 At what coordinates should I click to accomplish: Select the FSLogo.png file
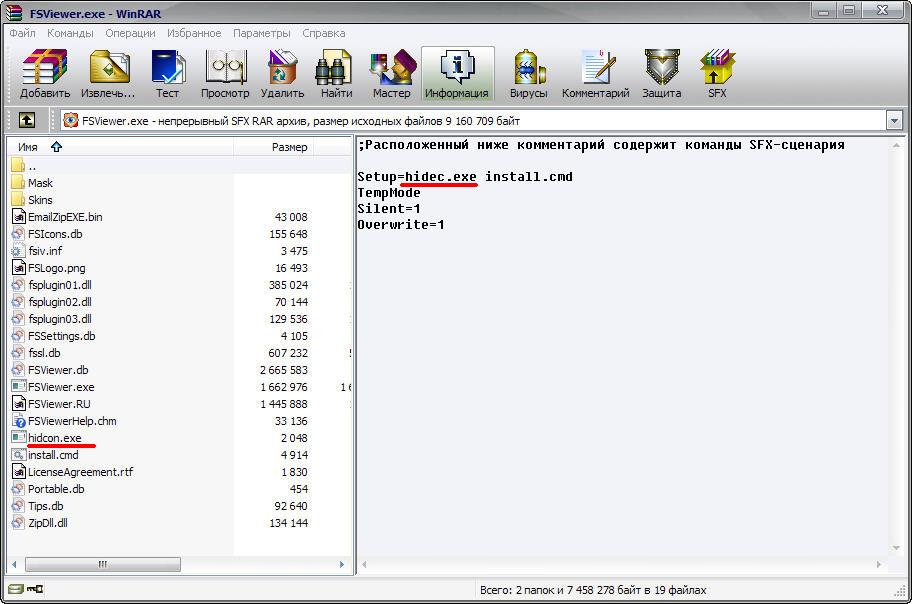(48, 268)
